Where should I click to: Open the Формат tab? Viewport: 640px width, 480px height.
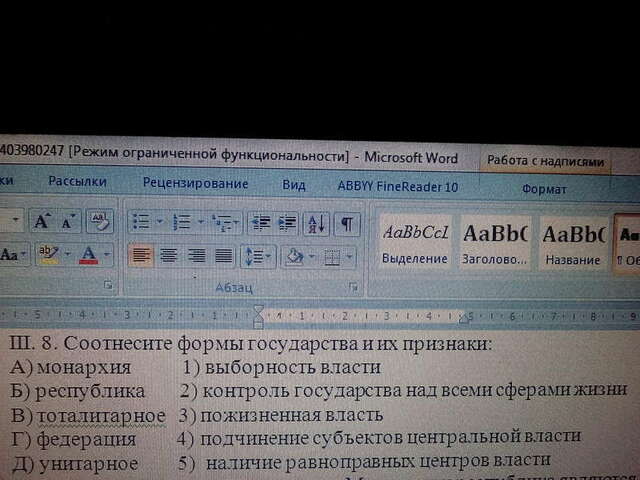544,189
